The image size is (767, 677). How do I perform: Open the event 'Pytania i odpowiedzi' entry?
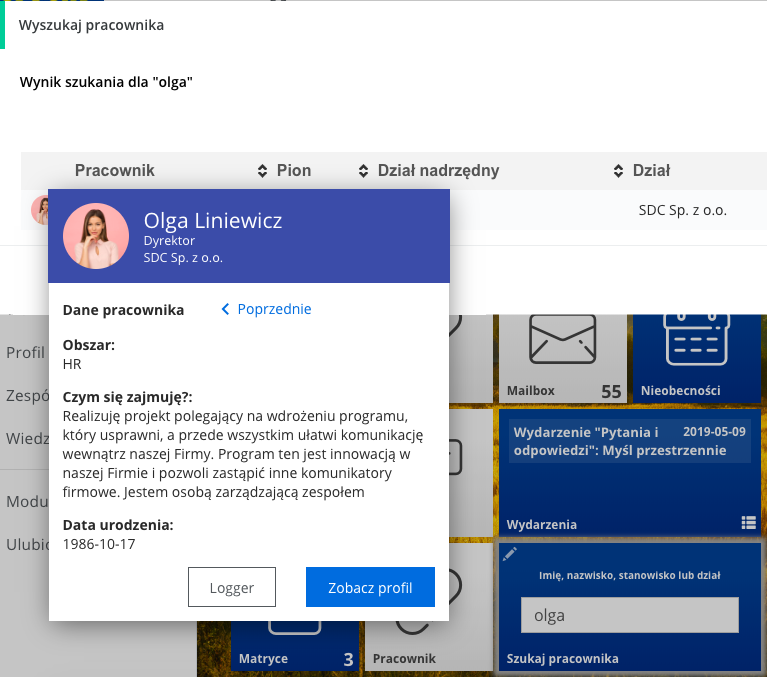click(x=630, y=441)
